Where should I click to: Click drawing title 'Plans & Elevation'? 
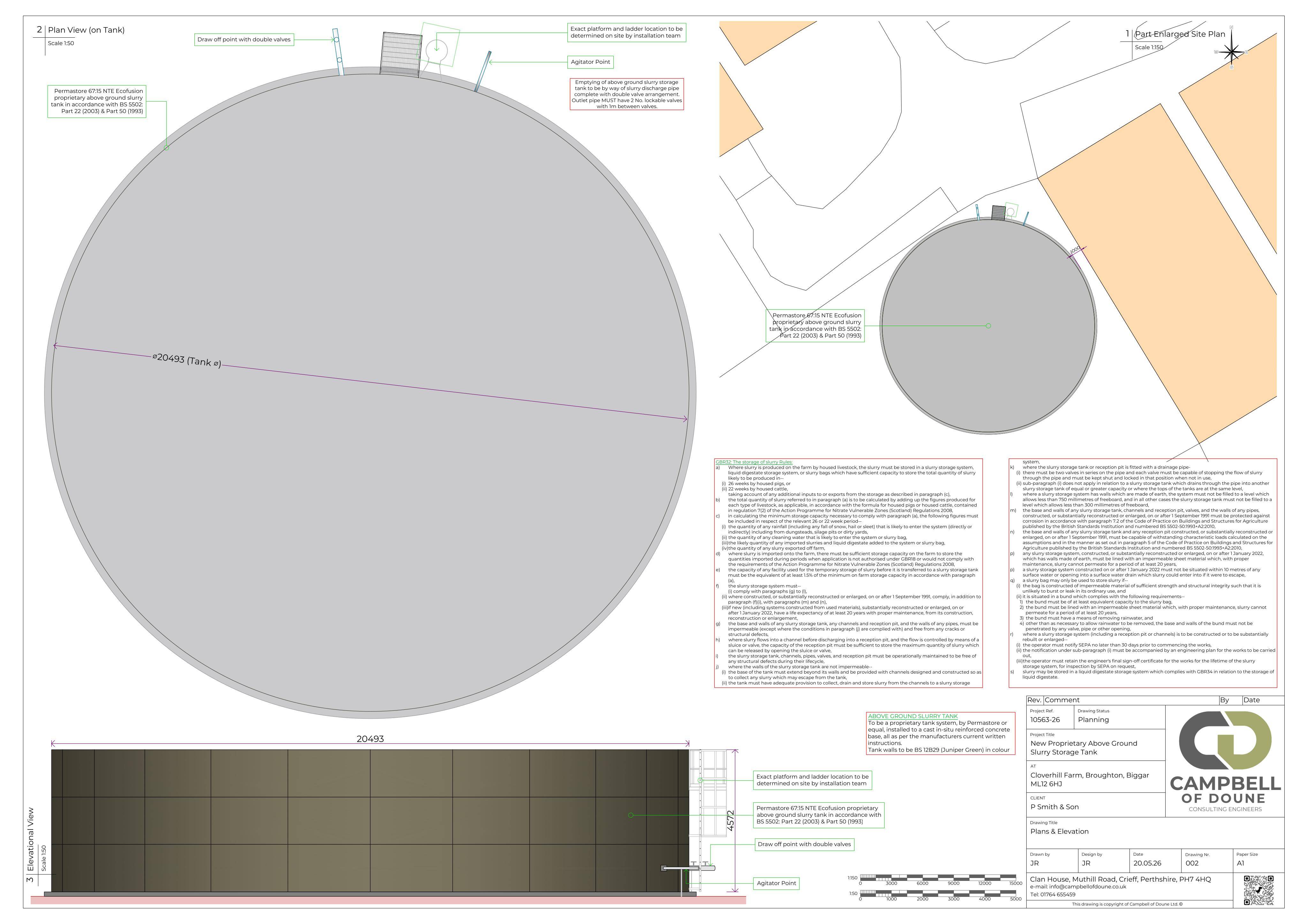[x=1059, y=831]
